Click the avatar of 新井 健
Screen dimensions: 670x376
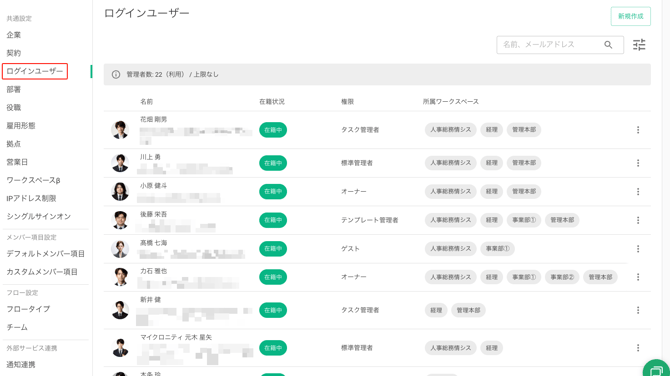[x=120, y=310]
